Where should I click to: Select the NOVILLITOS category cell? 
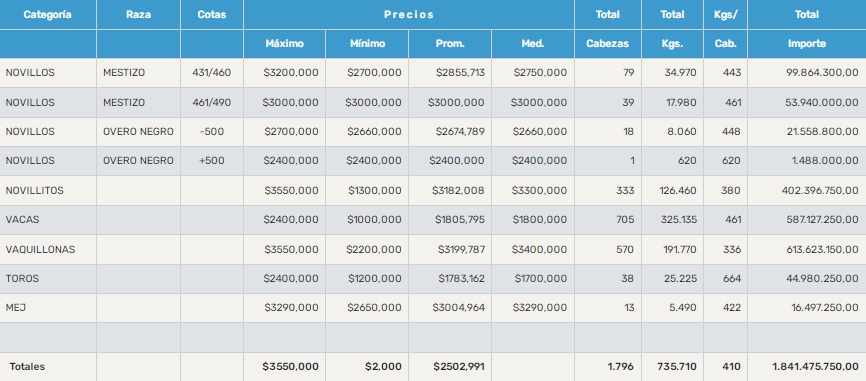coord(34,190)
